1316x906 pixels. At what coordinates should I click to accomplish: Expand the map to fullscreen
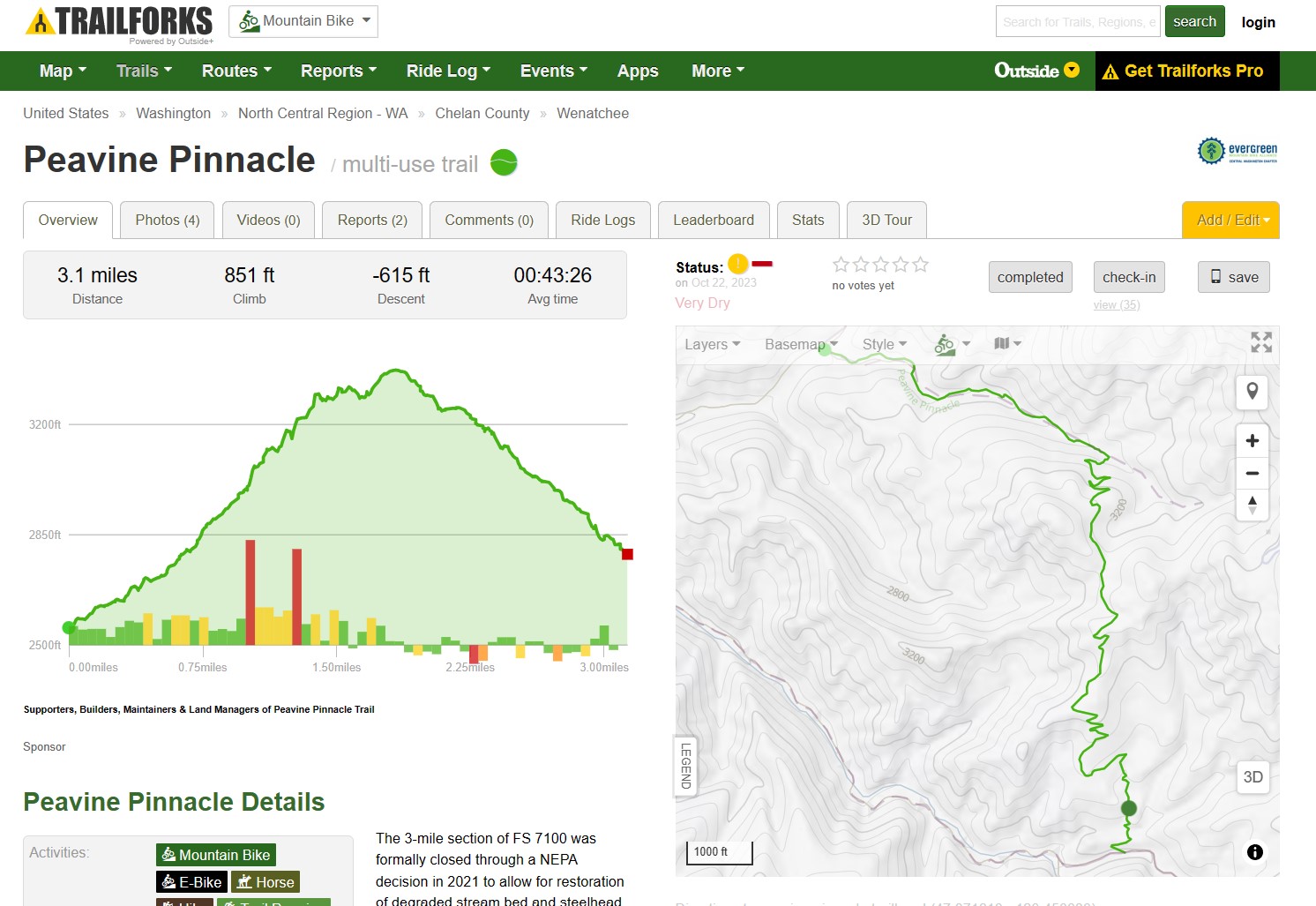coord(1261,342)
